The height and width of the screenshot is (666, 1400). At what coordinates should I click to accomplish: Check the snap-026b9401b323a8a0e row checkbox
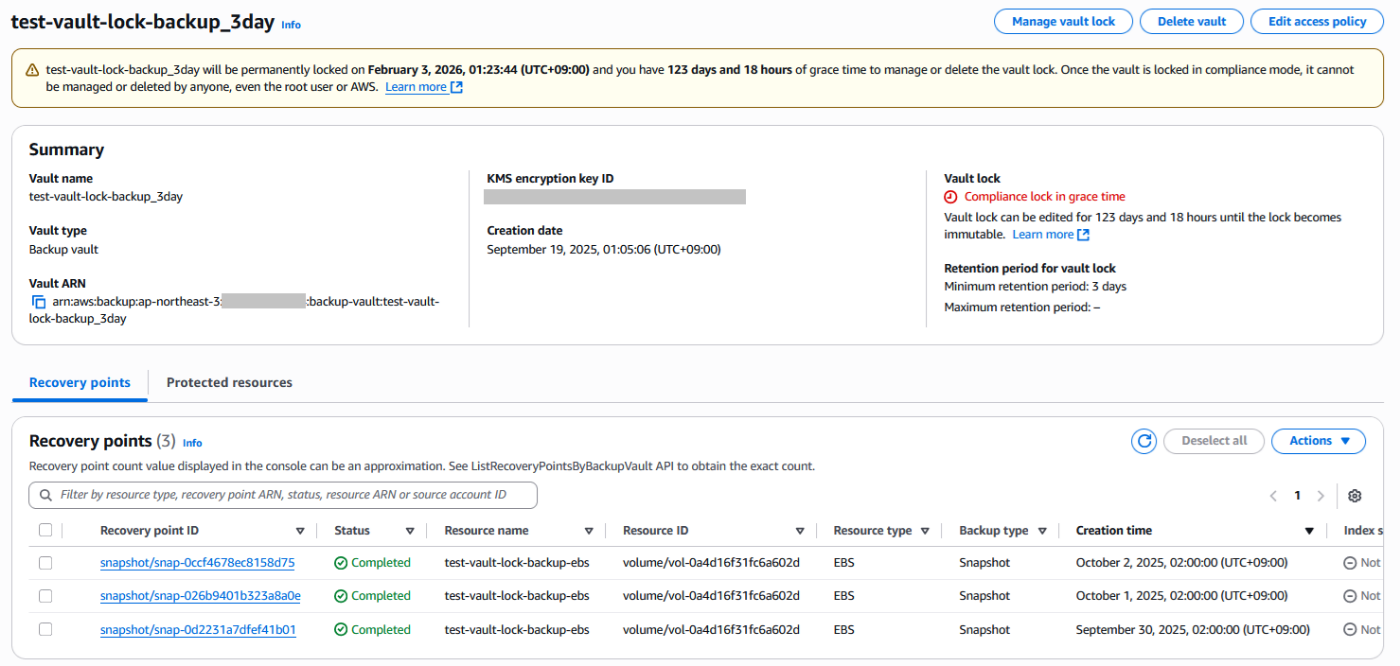[45, 596]
